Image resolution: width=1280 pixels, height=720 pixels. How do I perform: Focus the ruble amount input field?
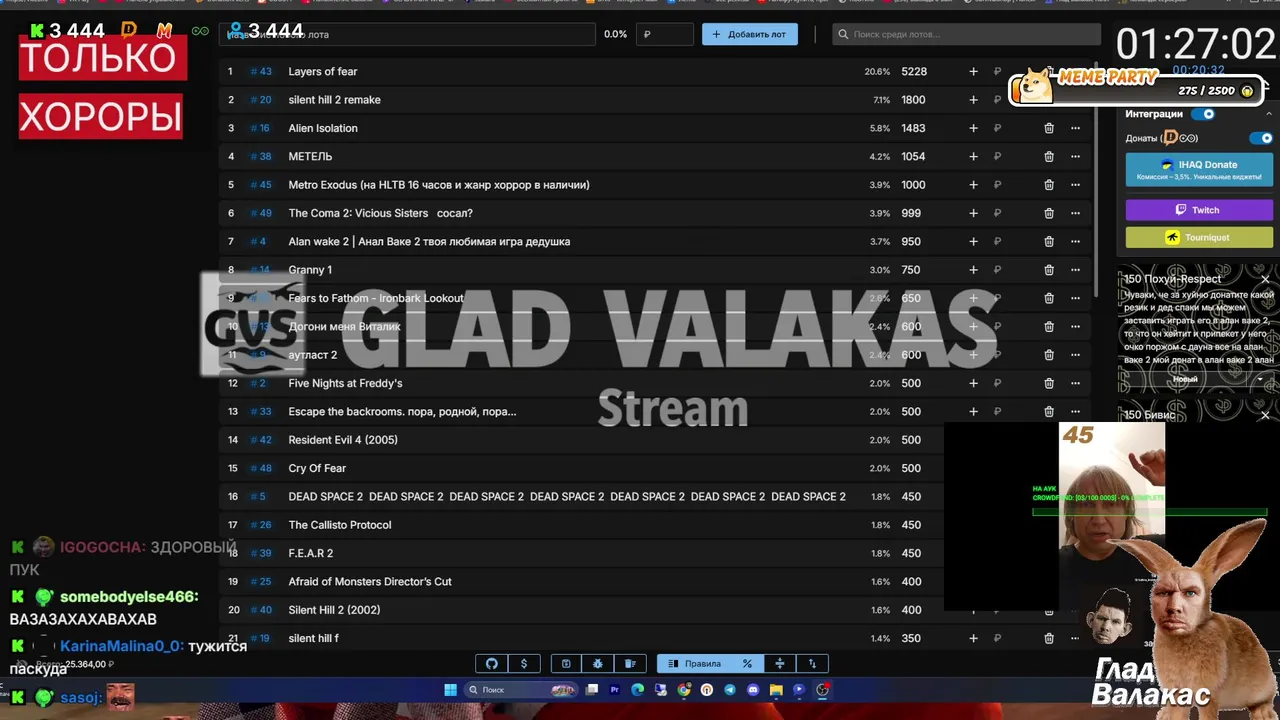coord(665,34)
